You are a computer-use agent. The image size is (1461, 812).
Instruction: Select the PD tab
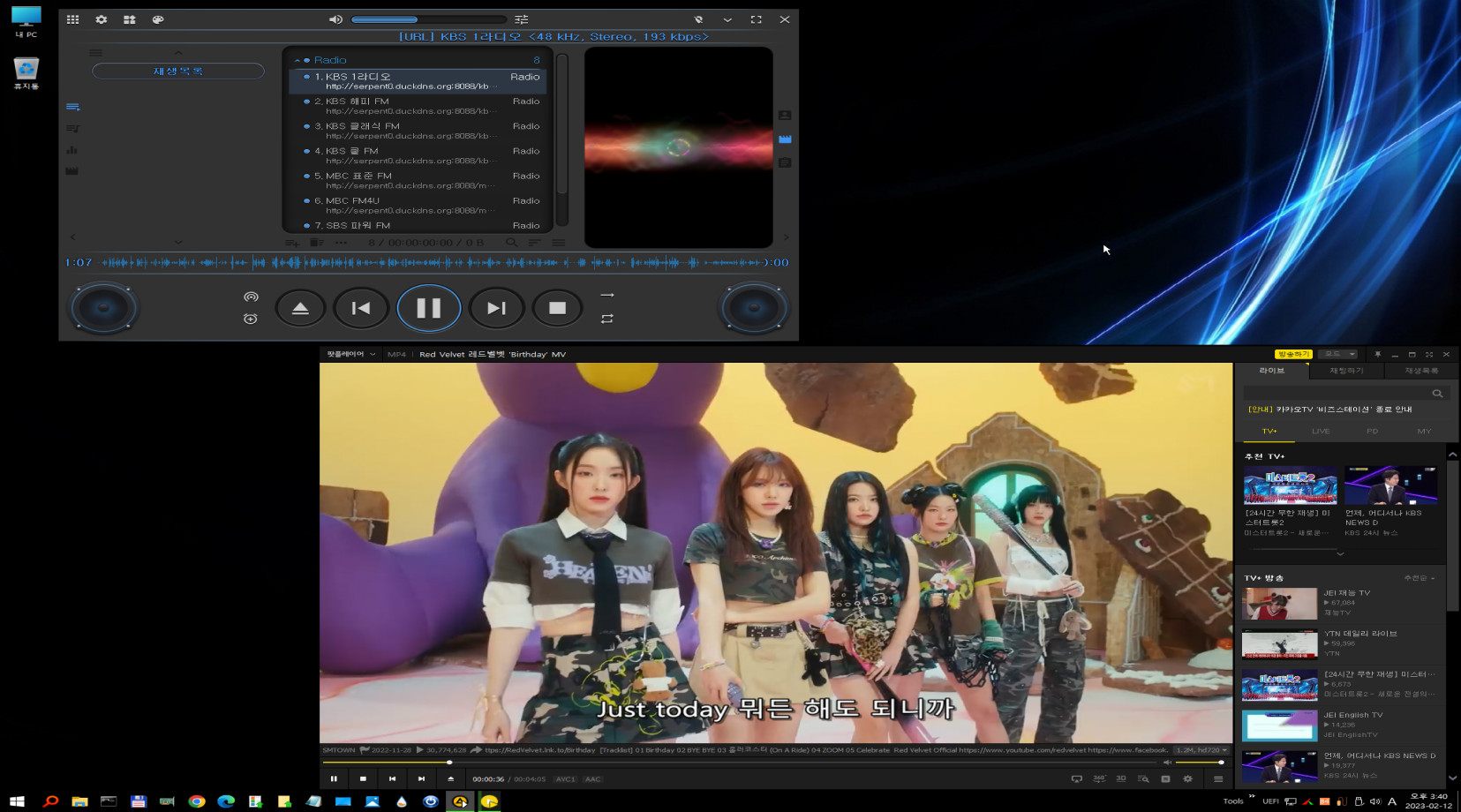click(x=1372, y=432)
